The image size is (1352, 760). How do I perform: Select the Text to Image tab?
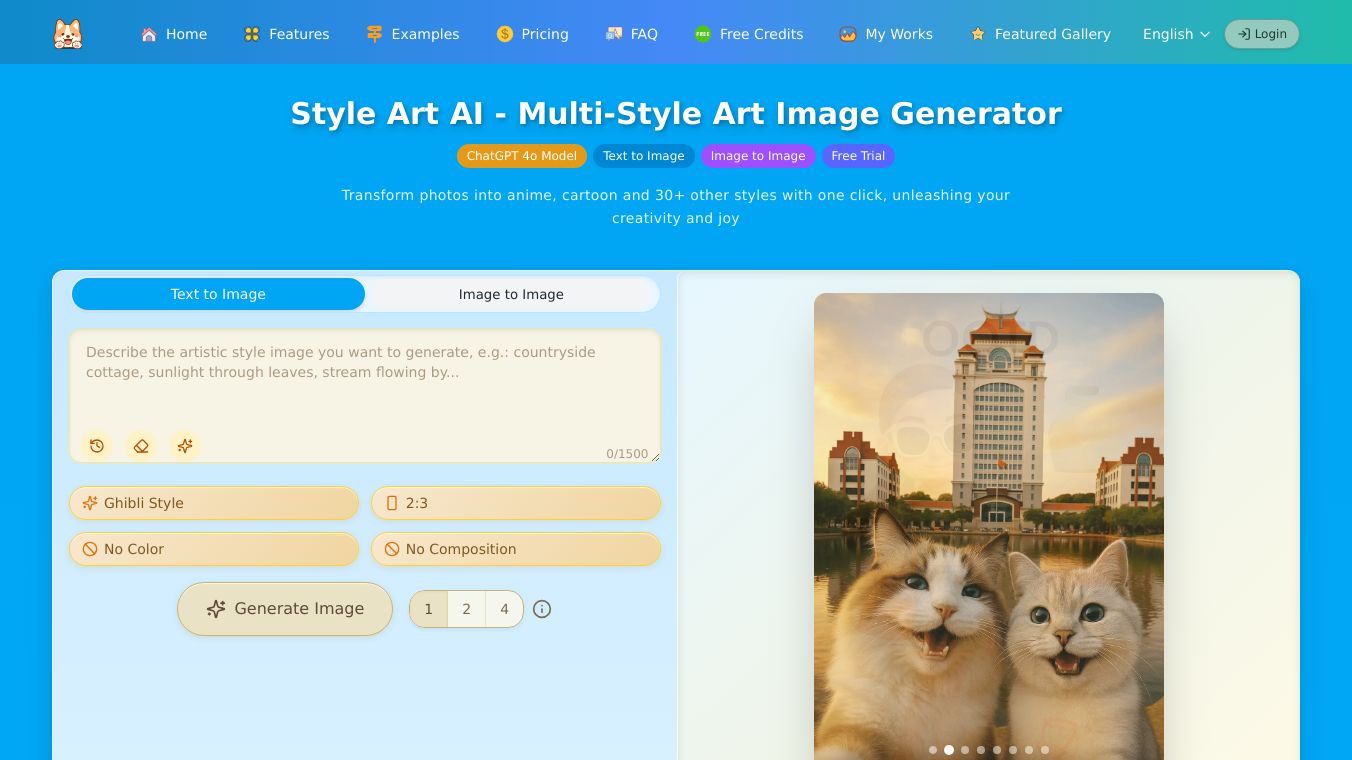click(218, 294)
